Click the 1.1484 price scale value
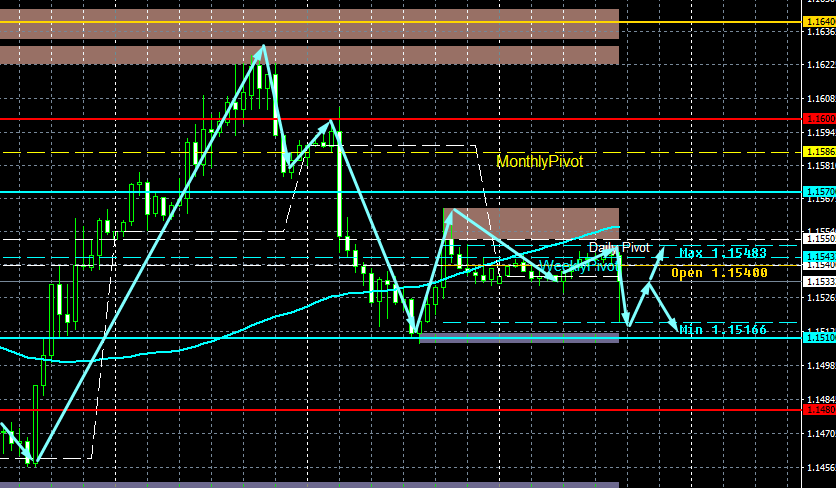Image resolution: width=836 pixels, height=488 pixels. pyautogui.click(x=821, y=399)
